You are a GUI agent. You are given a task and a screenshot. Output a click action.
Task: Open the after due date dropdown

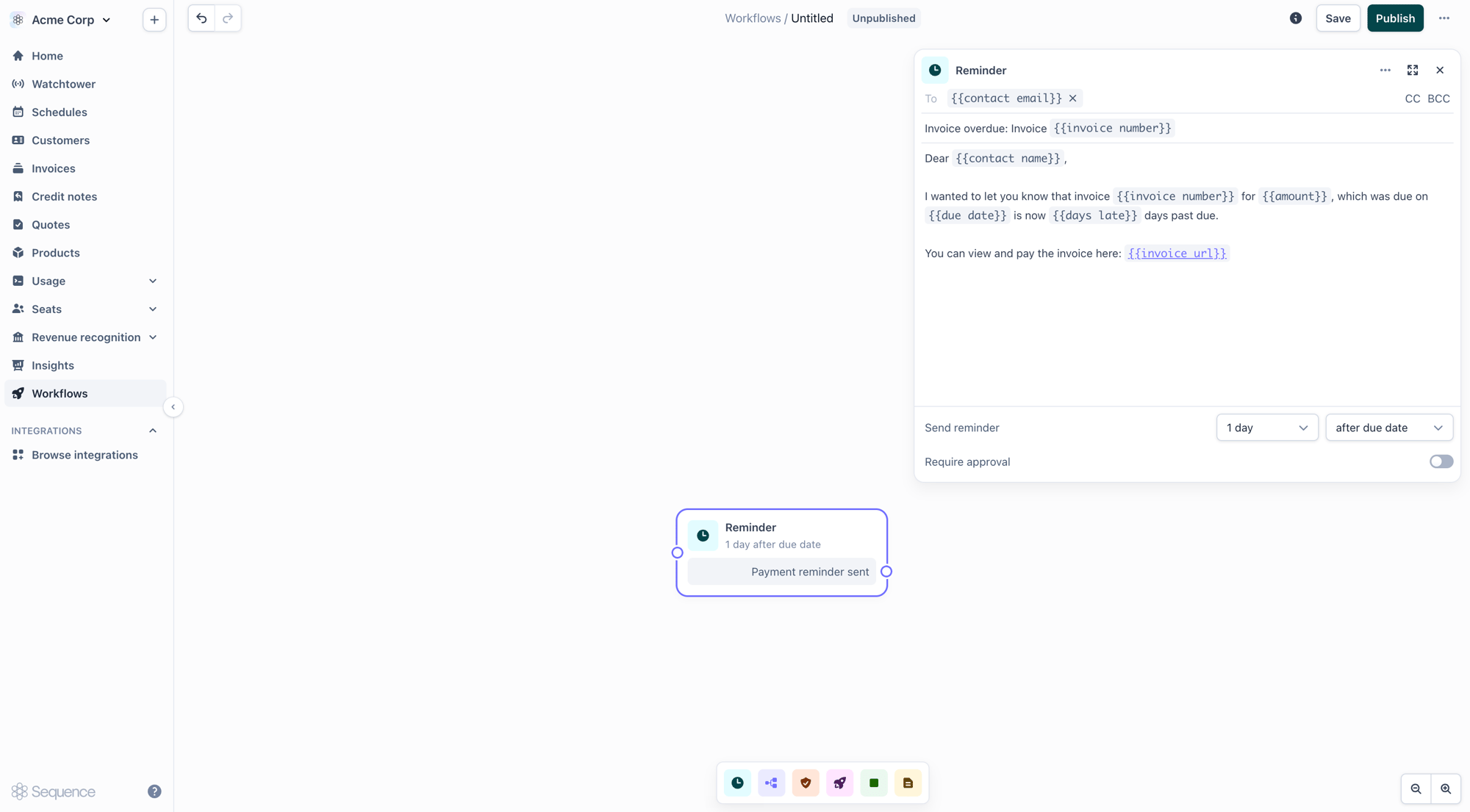[1389, 428]
